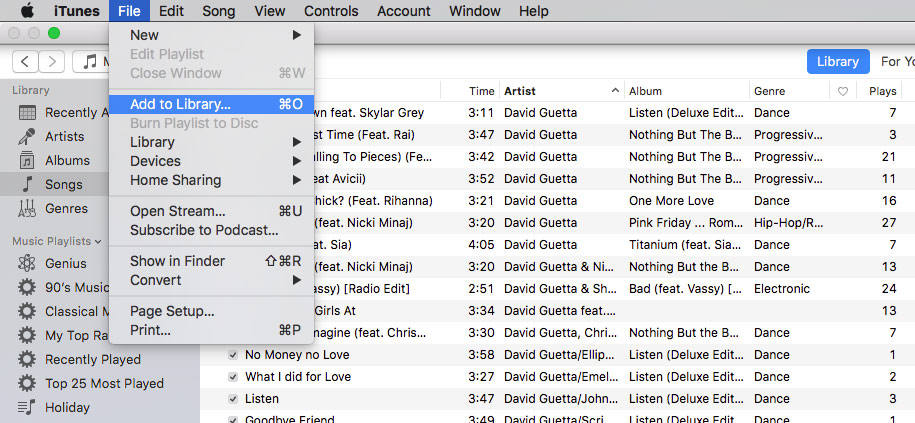Select Print menu entry
915x423 pixels.
pos(211,331)
